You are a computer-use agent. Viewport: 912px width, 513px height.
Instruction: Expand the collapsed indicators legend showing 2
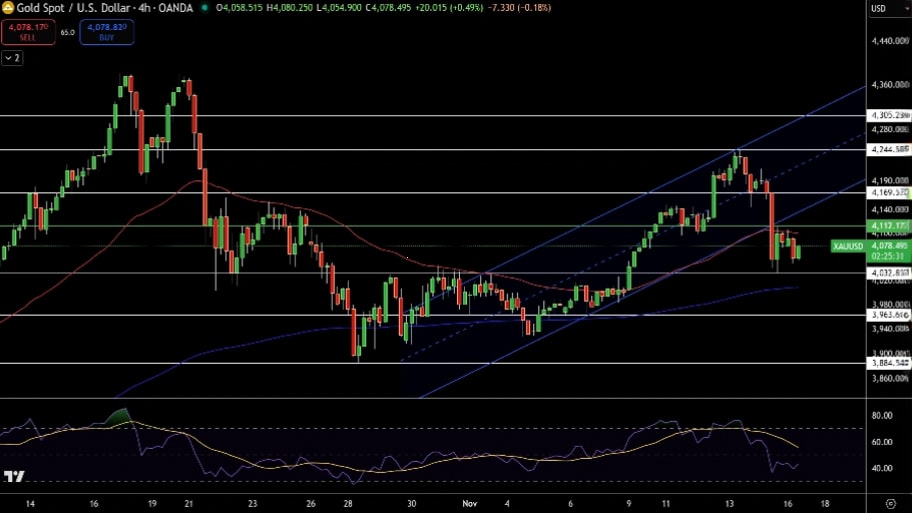12,58
